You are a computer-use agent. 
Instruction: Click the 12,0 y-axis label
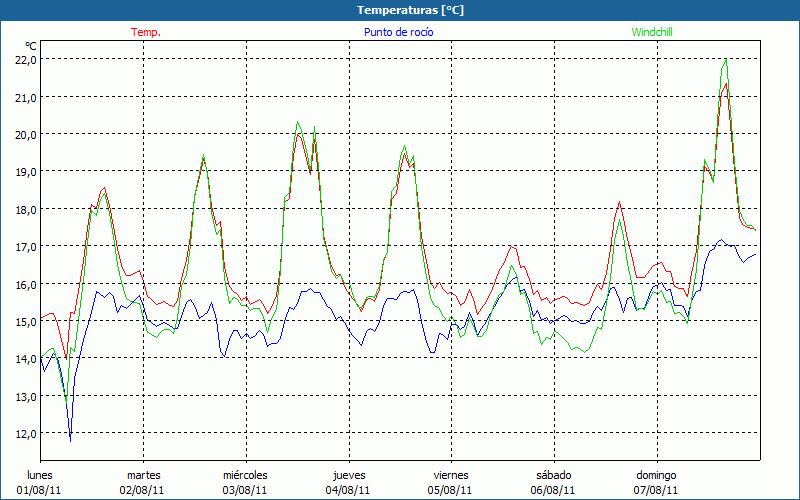(x=26, y=433)
